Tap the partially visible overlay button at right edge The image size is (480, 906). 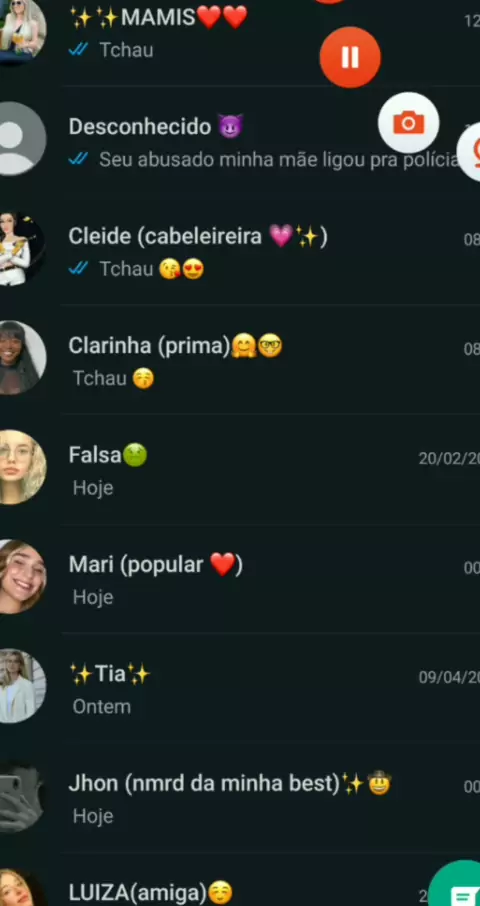tap(469, 151)
